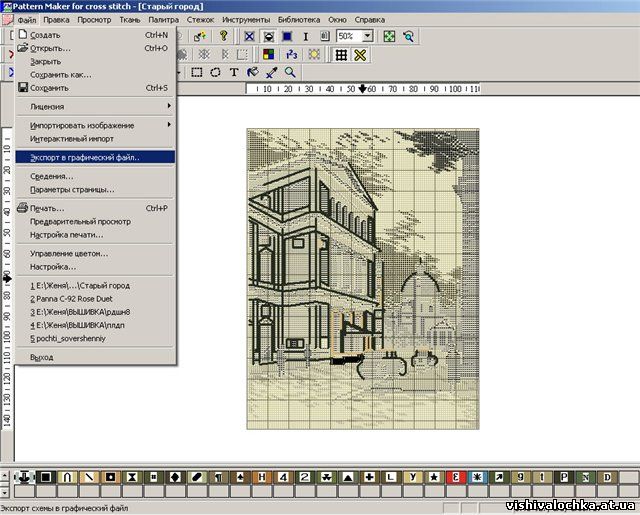Screen dimensions: 640x515
Task: Open the Библиотека menu
Action: [x=299, y=20]
